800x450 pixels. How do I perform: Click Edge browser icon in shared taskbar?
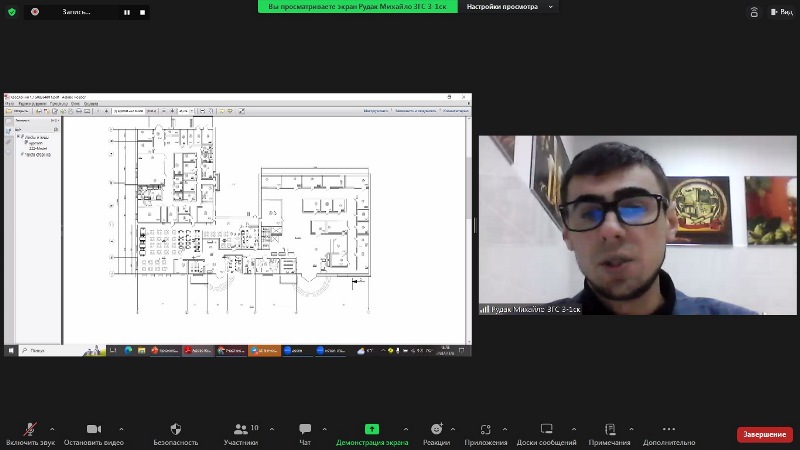[129, 351]
